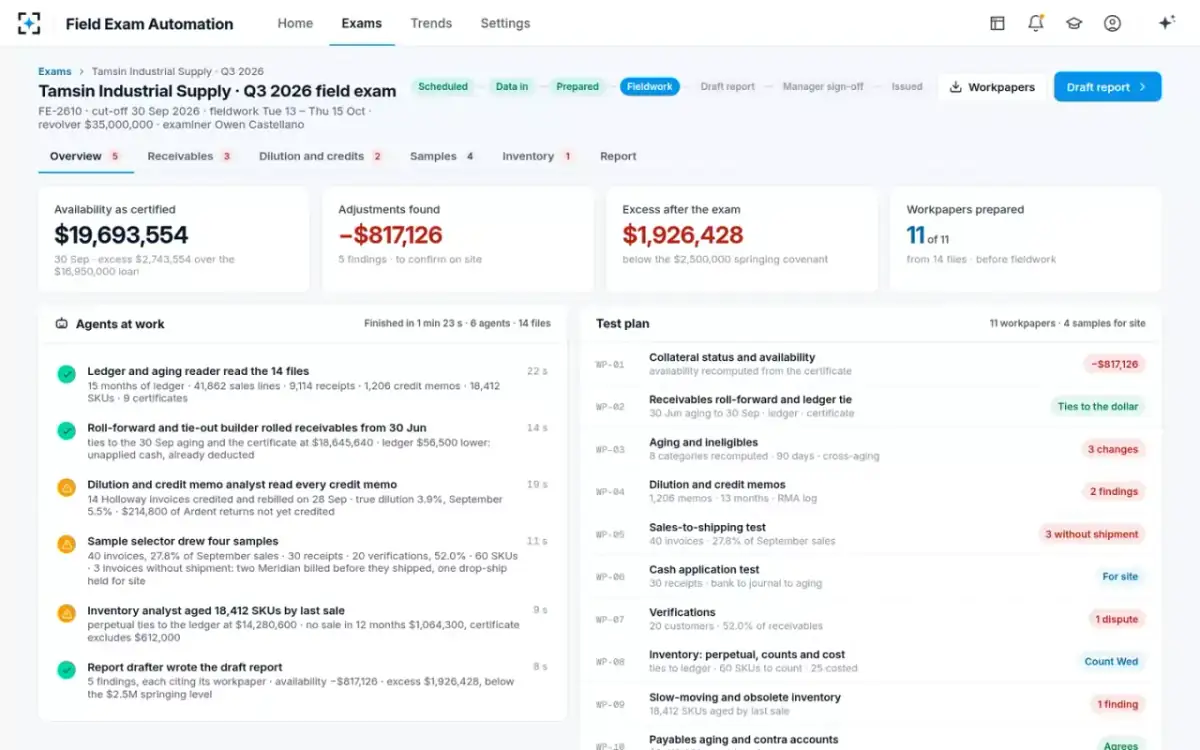Click the Ties to the dollar badge
The width and height of the screenshot is (1200, 750).
[1097, 407]
